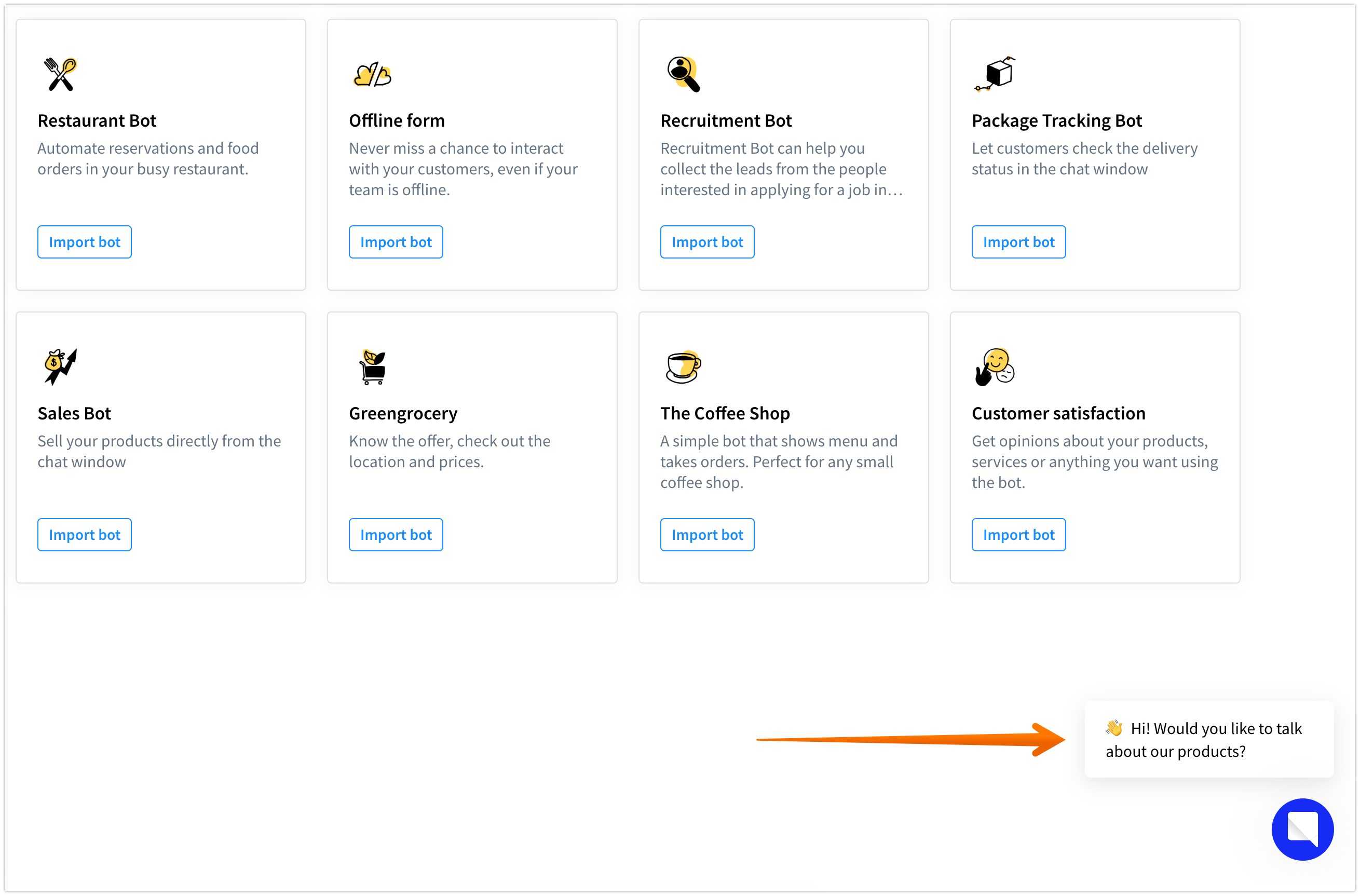The height and width of the screenshot is (896, 1360).
Task: Import the Customer satisfaction bot
Action: [x=1019, y=535]
